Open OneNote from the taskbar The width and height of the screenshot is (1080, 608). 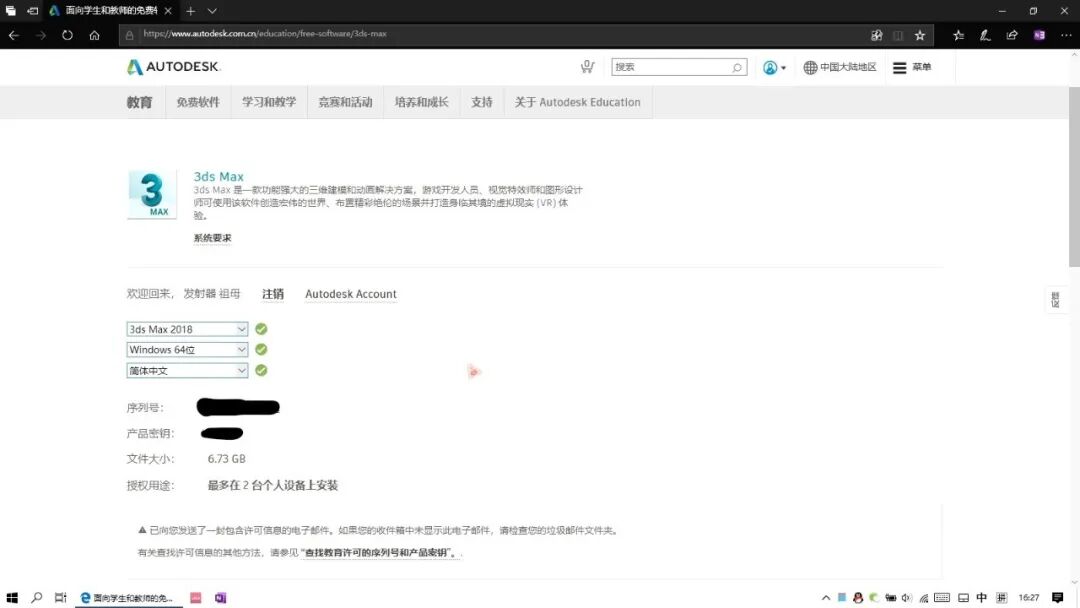(220, 598)
